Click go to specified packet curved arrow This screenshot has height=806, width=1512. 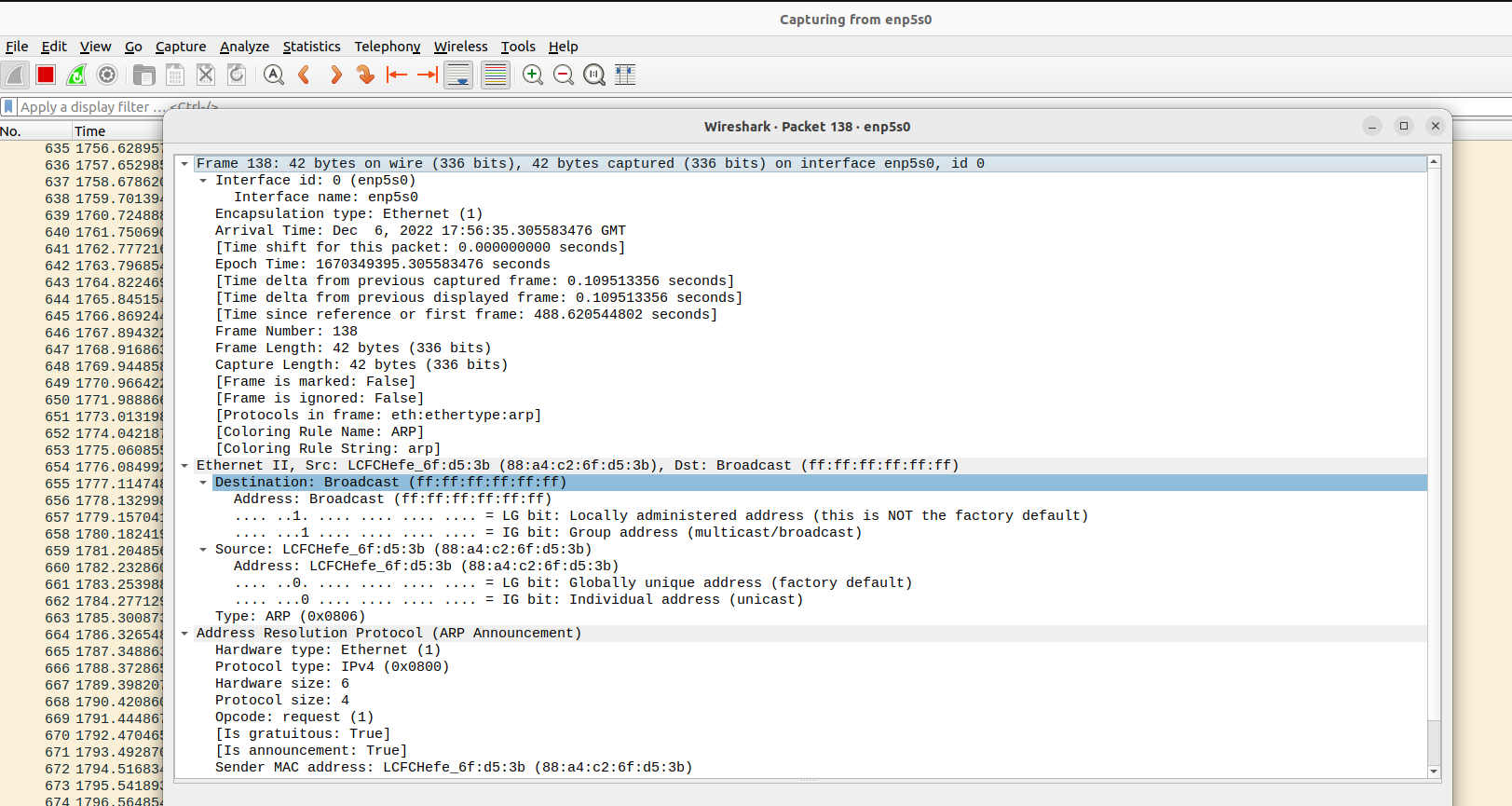tap(366, 75)
